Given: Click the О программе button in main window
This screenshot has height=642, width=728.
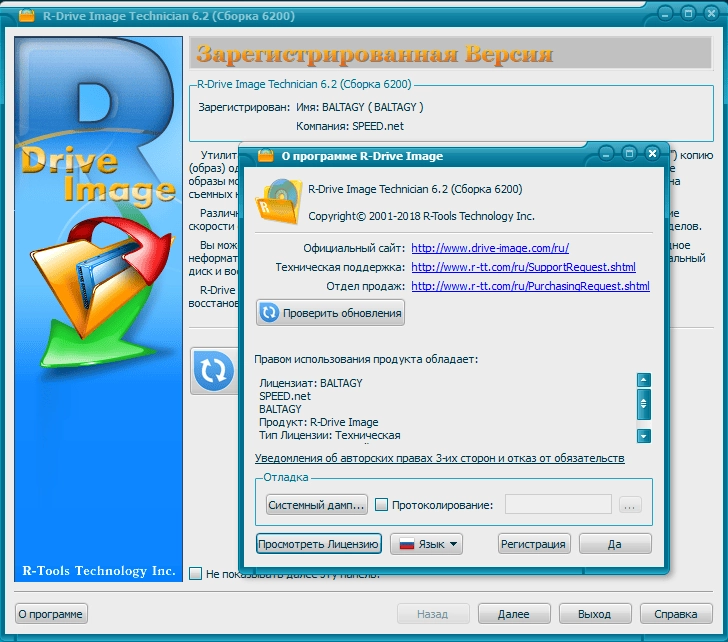Looking at the screenshot, I should [51, 614].
